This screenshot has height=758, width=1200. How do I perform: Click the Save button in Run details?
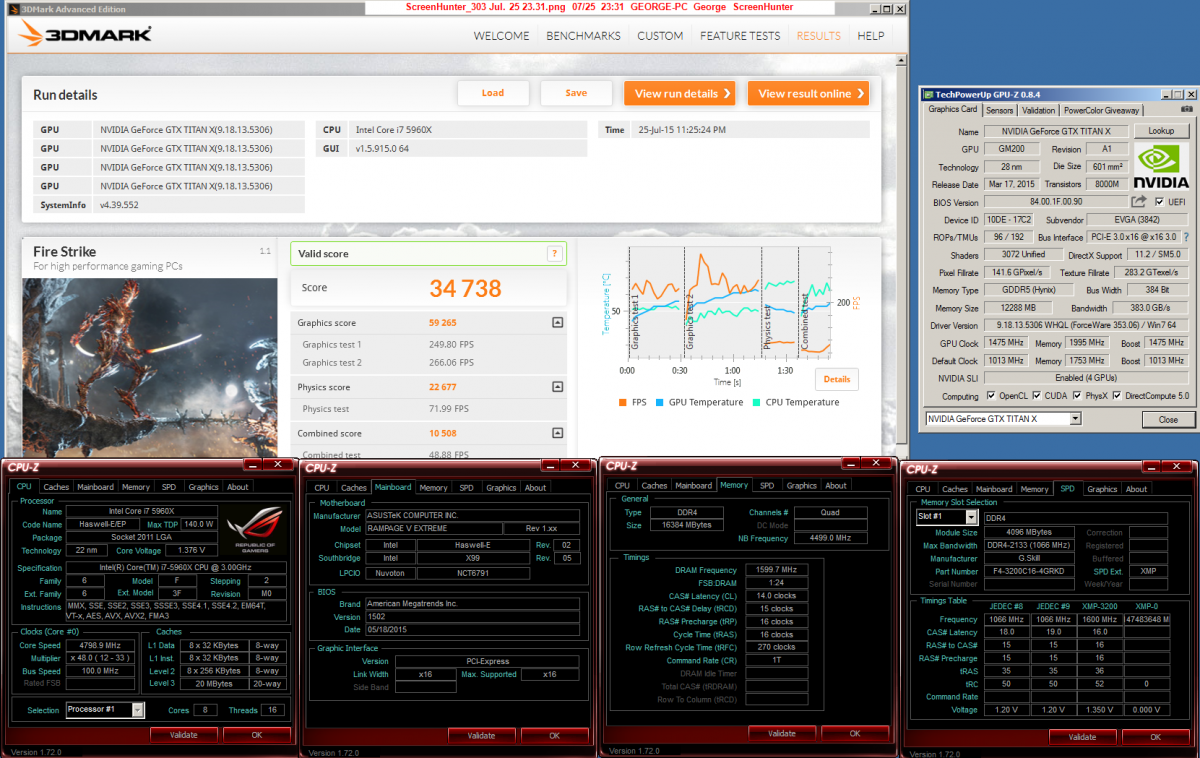tap(576, 93)
